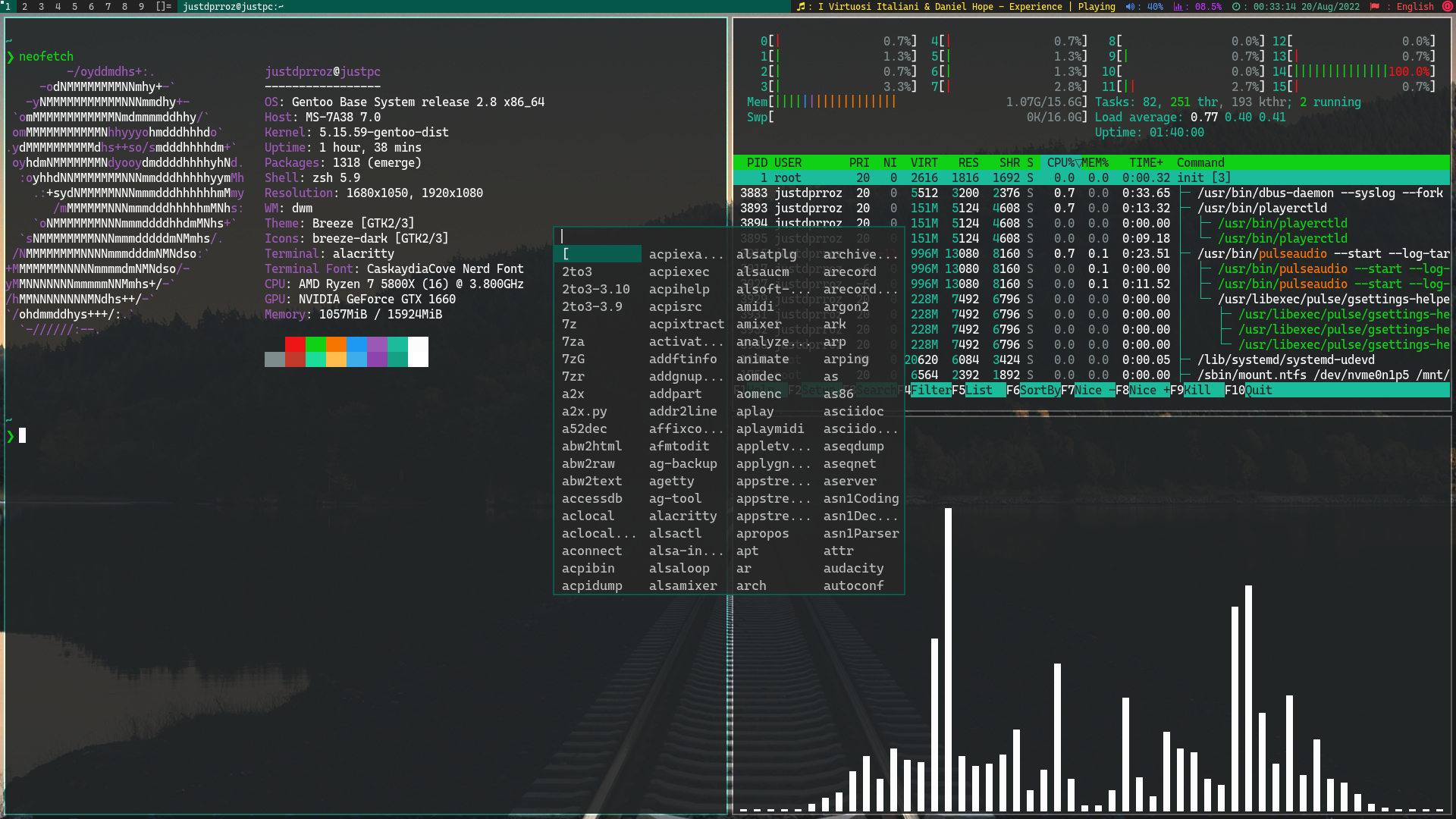Image resolution: width=1456 pixels, height=819 pixels.
Task: Click the volume speaker icon showing 40%
Action: (1130, 7)
